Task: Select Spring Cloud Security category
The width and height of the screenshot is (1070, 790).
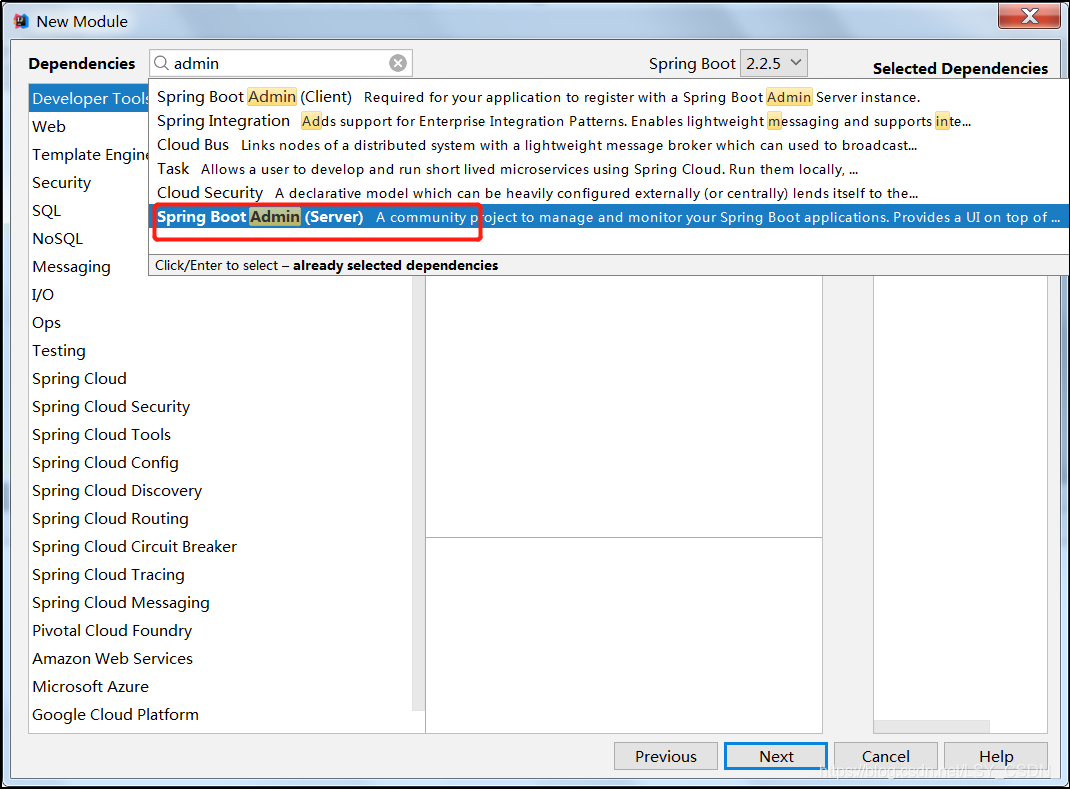Action: [x=220, y=406]
